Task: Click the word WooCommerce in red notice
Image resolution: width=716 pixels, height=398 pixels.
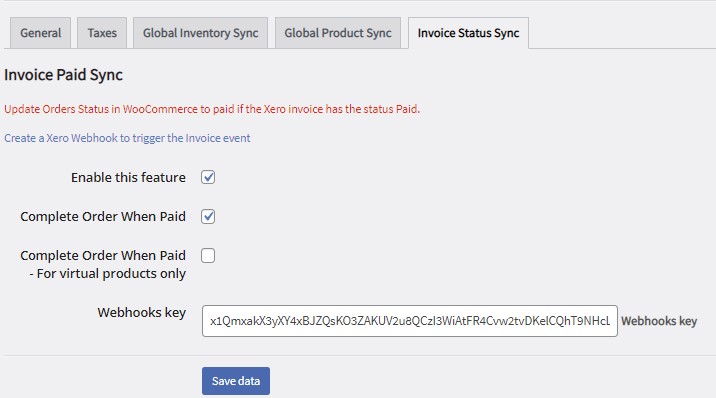Action: tap(160, 109)
